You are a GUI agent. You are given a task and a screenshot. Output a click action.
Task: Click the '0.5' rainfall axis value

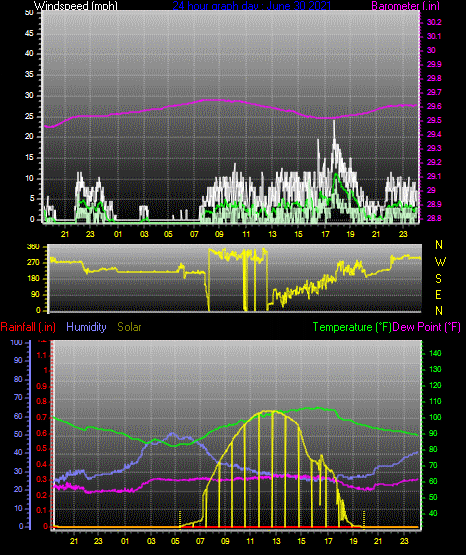42,448
